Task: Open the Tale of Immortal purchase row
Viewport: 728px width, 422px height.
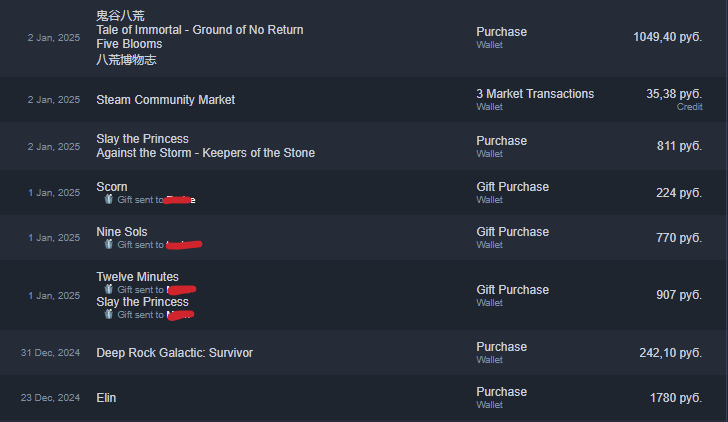Action: [x=364, y=38]
